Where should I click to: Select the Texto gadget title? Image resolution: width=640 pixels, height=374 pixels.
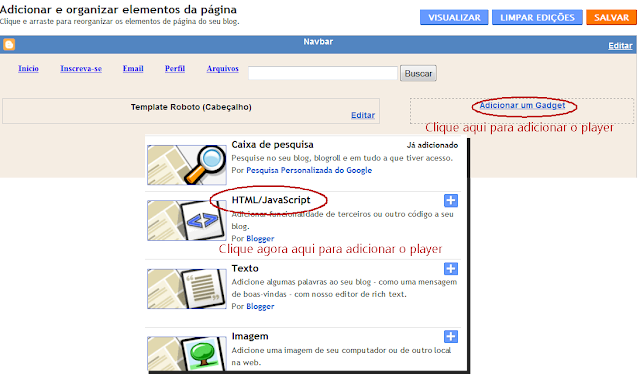click(245, 268)
